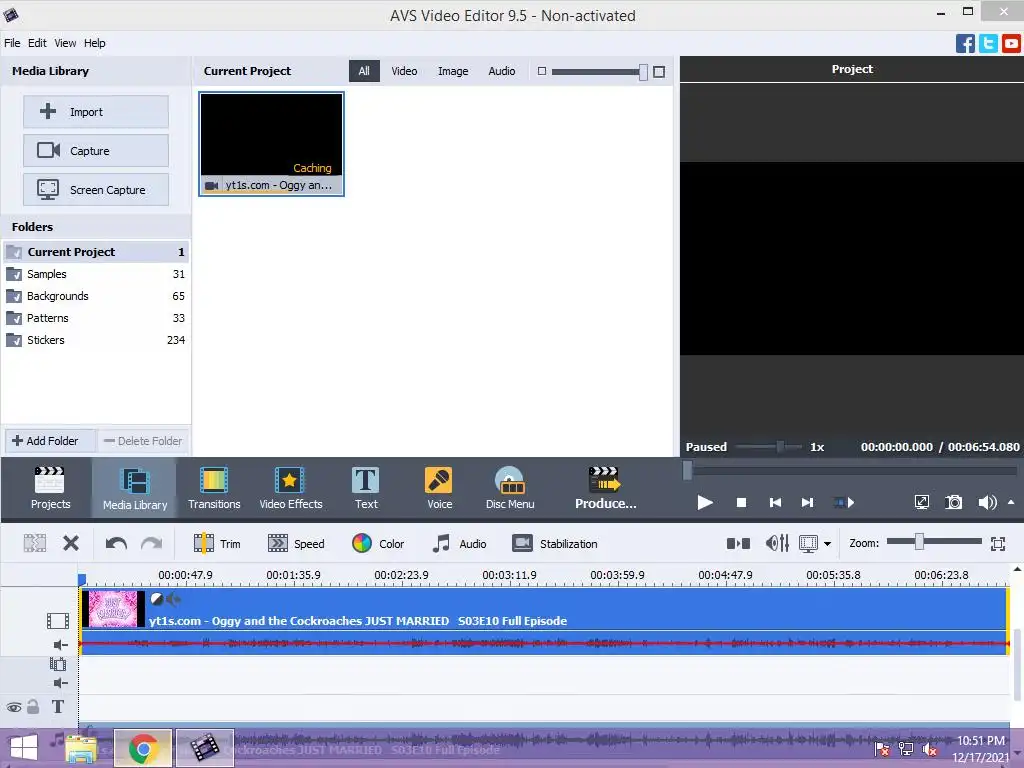This screenshot has width=1024, height=768.
Task: Adjust the media thumbnail size slider
Action: [643, 72]
